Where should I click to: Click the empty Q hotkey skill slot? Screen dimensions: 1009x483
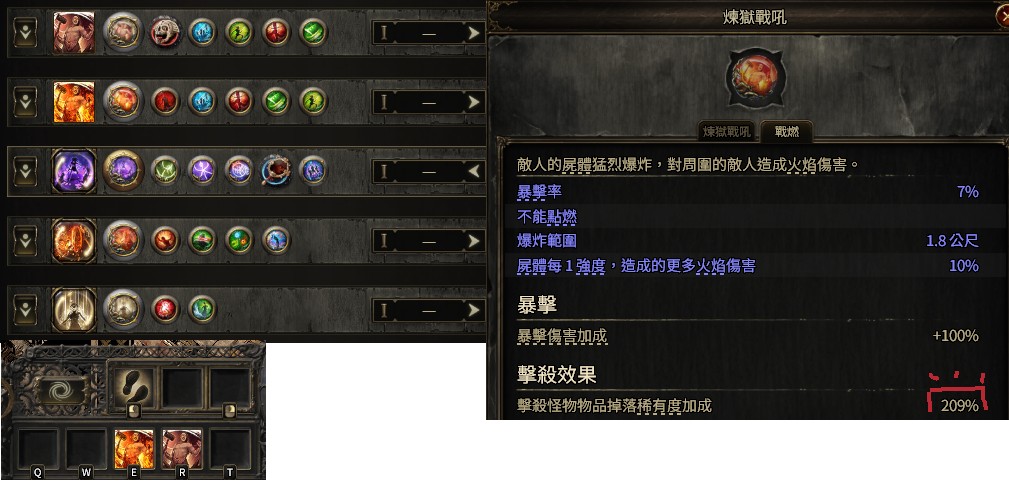pos(37,449)
